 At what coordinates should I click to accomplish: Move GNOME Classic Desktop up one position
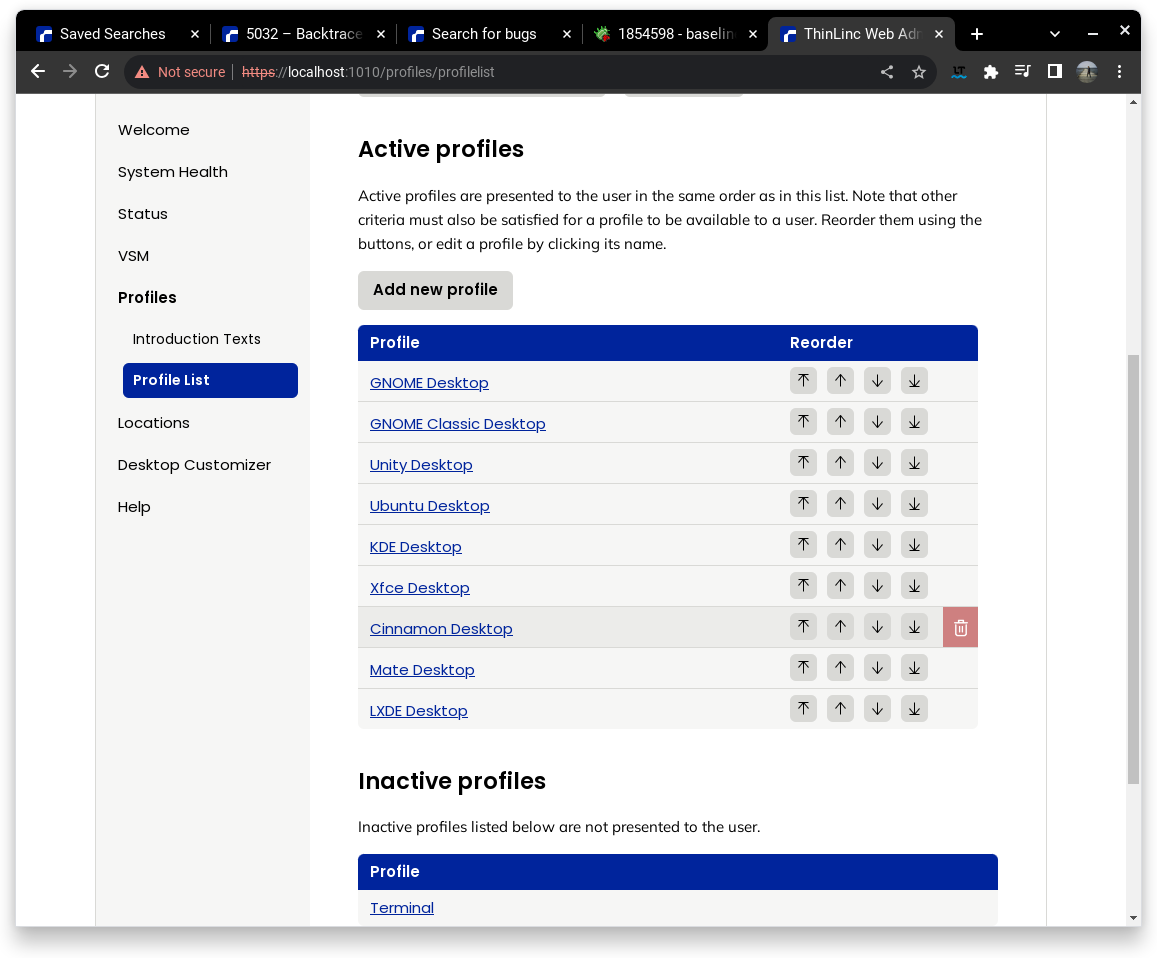[840, 421]
